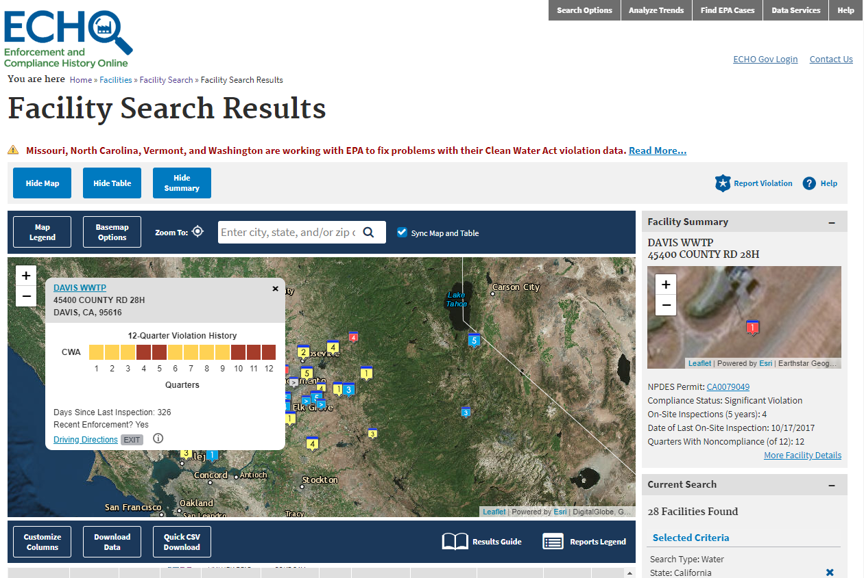The height and width of the screenshot is (578, 864).
Task: Click the search magnifier icon in zoom box
Action: (369, 233)
